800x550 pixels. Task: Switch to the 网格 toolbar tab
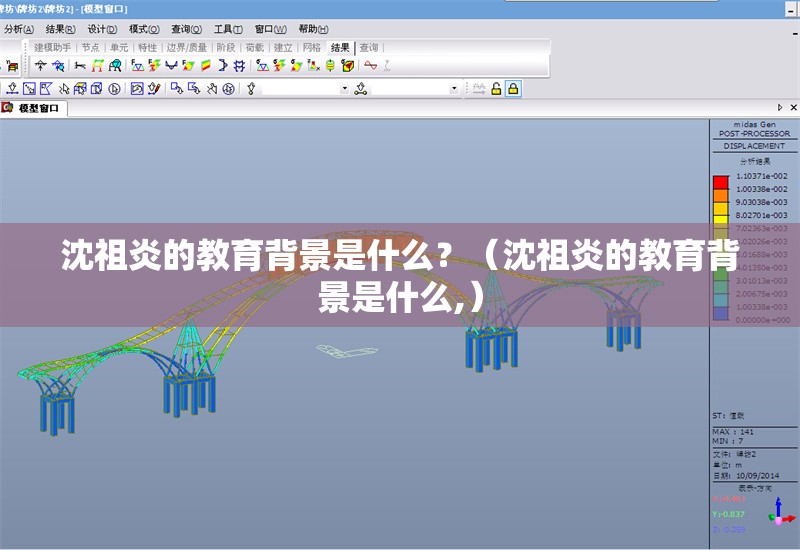311,47
